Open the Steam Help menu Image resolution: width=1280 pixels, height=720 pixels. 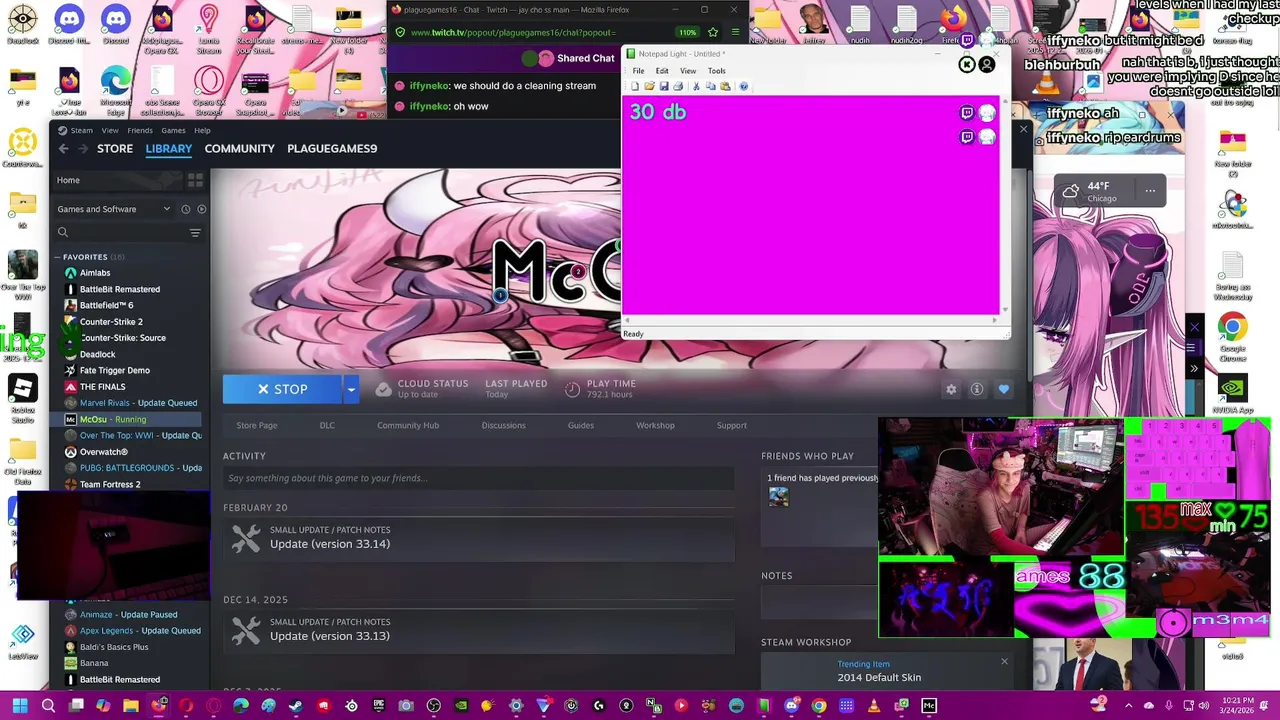202,130
